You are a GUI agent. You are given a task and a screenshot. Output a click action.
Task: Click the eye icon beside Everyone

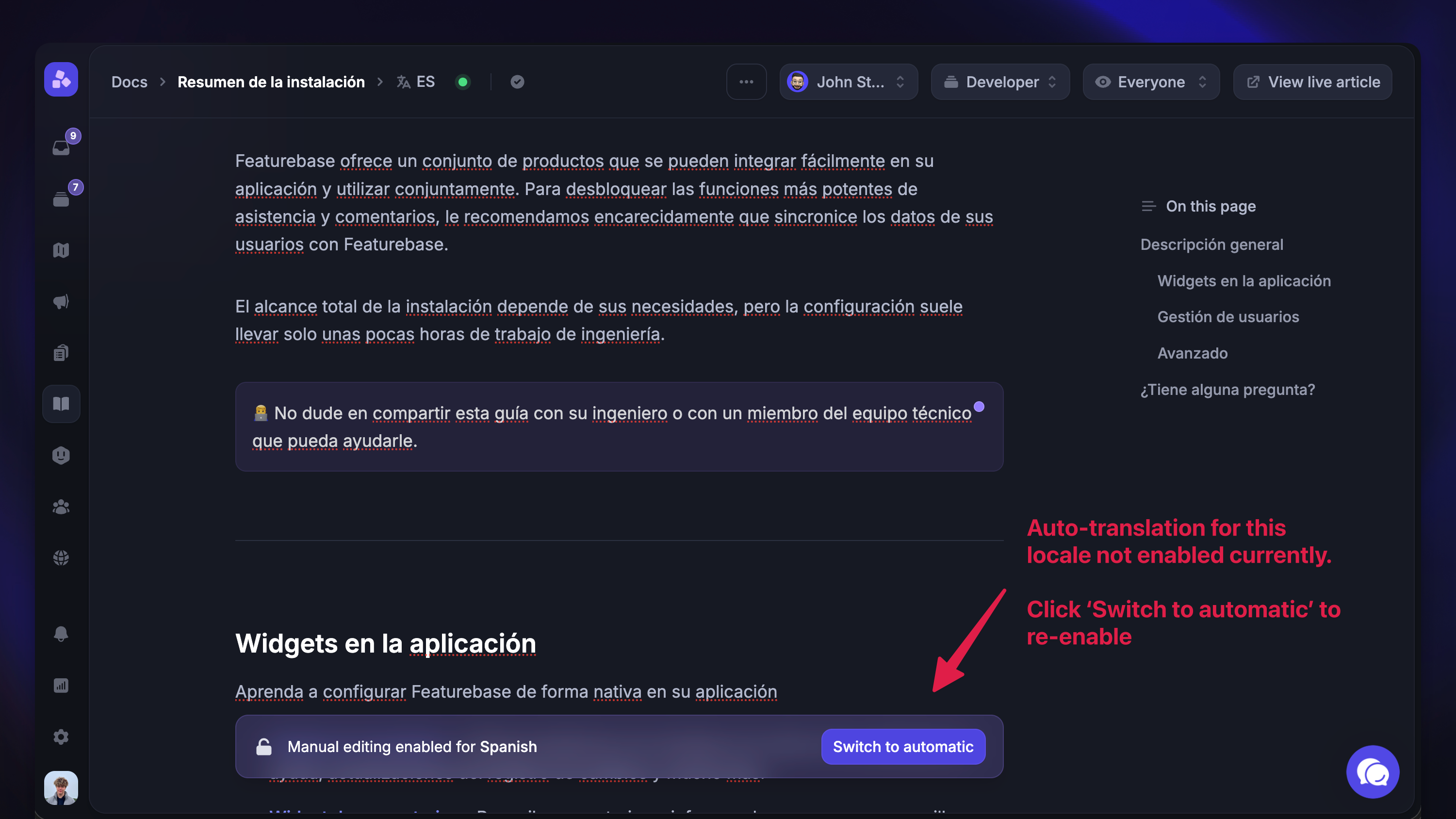click(1102, 82)
